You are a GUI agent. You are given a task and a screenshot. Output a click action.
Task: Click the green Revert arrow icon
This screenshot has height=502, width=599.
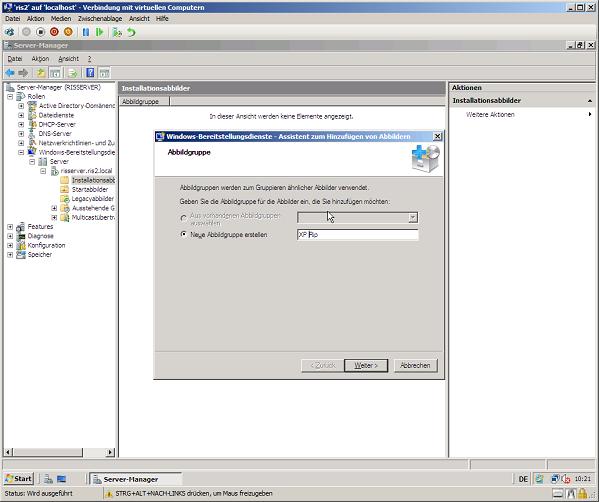coord(131,32)
